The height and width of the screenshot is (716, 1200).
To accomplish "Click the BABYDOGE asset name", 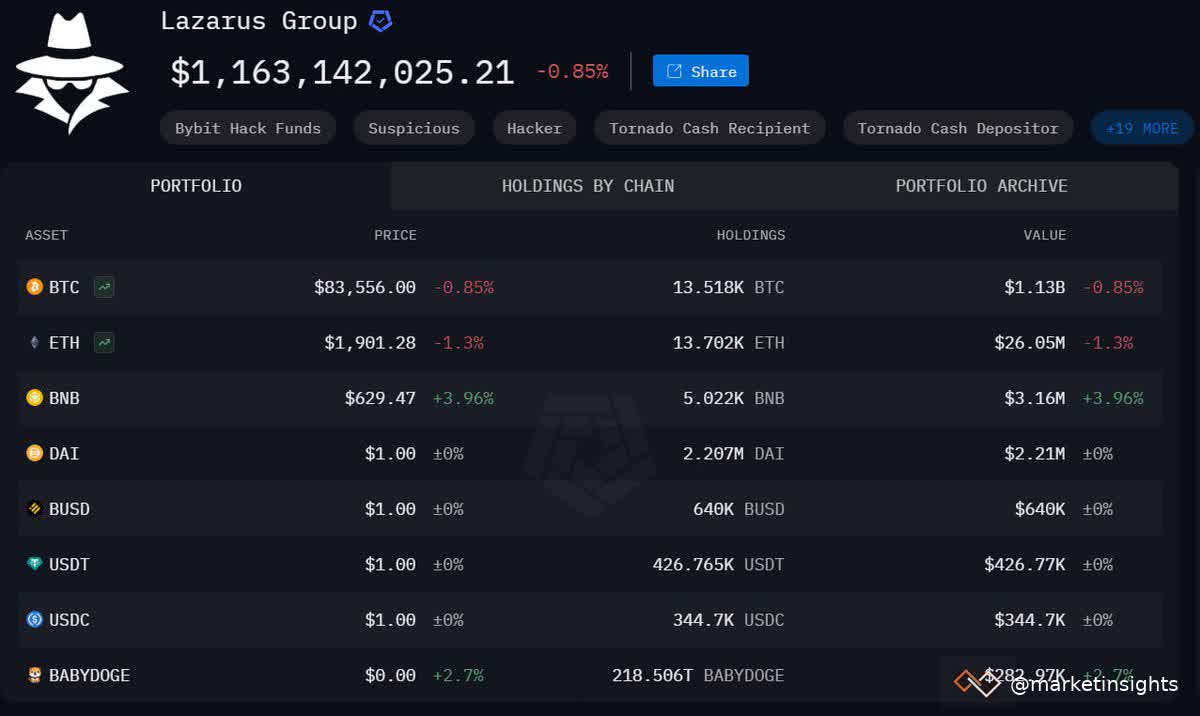I will tap(89, 676).
